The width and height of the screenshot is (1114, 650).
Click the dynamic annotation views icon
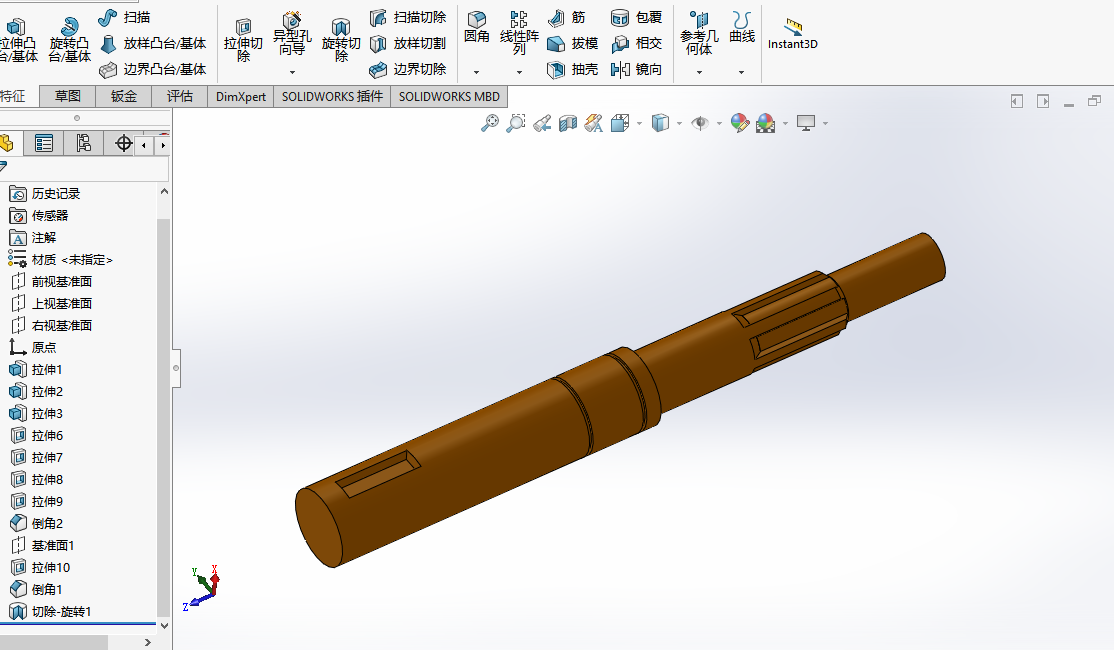(x=593, y=124)
